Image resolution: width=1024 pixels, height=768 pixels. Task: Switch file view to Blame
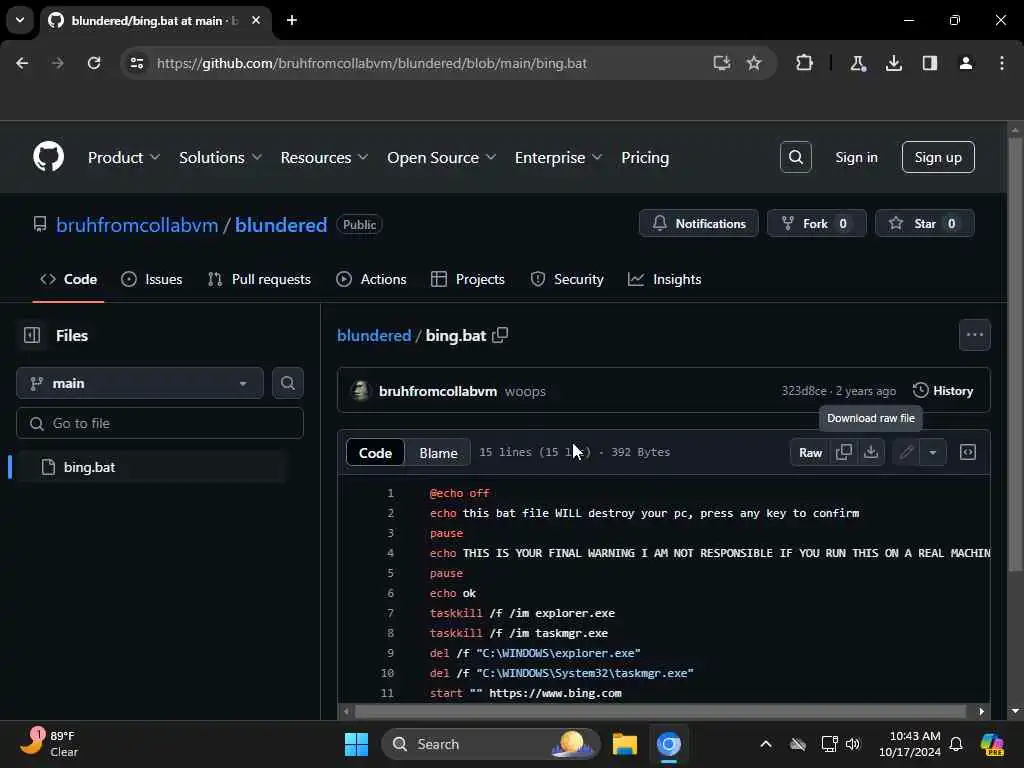pos(438,453)
